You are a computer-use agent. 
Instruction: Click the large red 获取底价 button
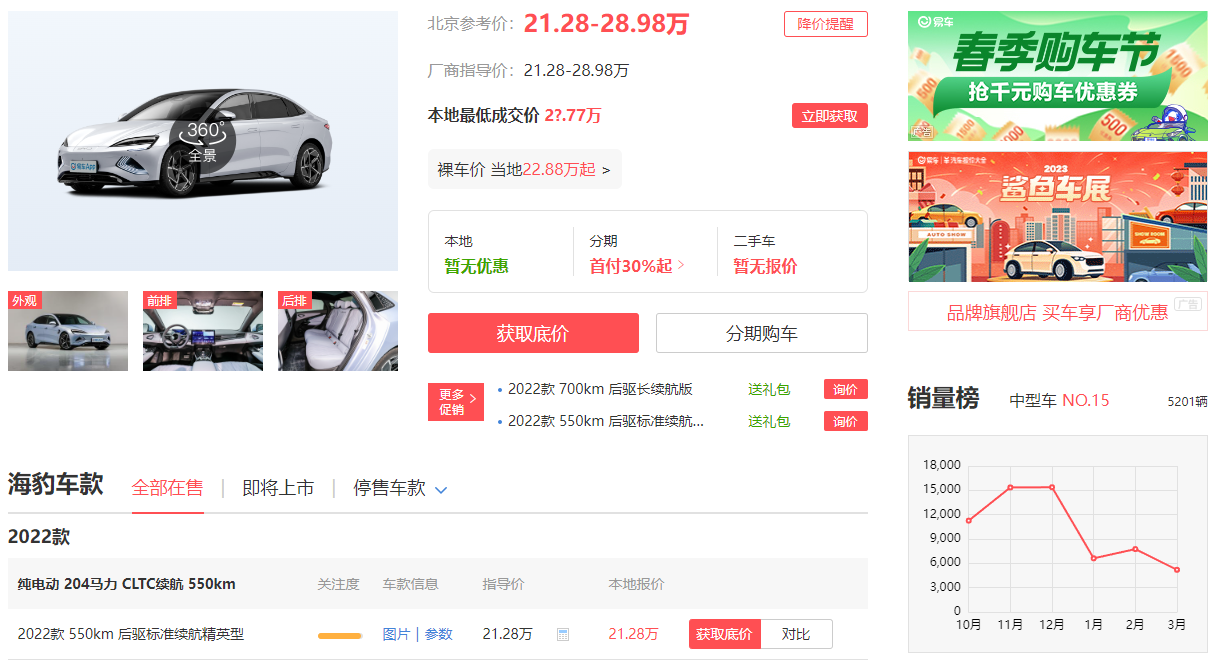(533, 333)
